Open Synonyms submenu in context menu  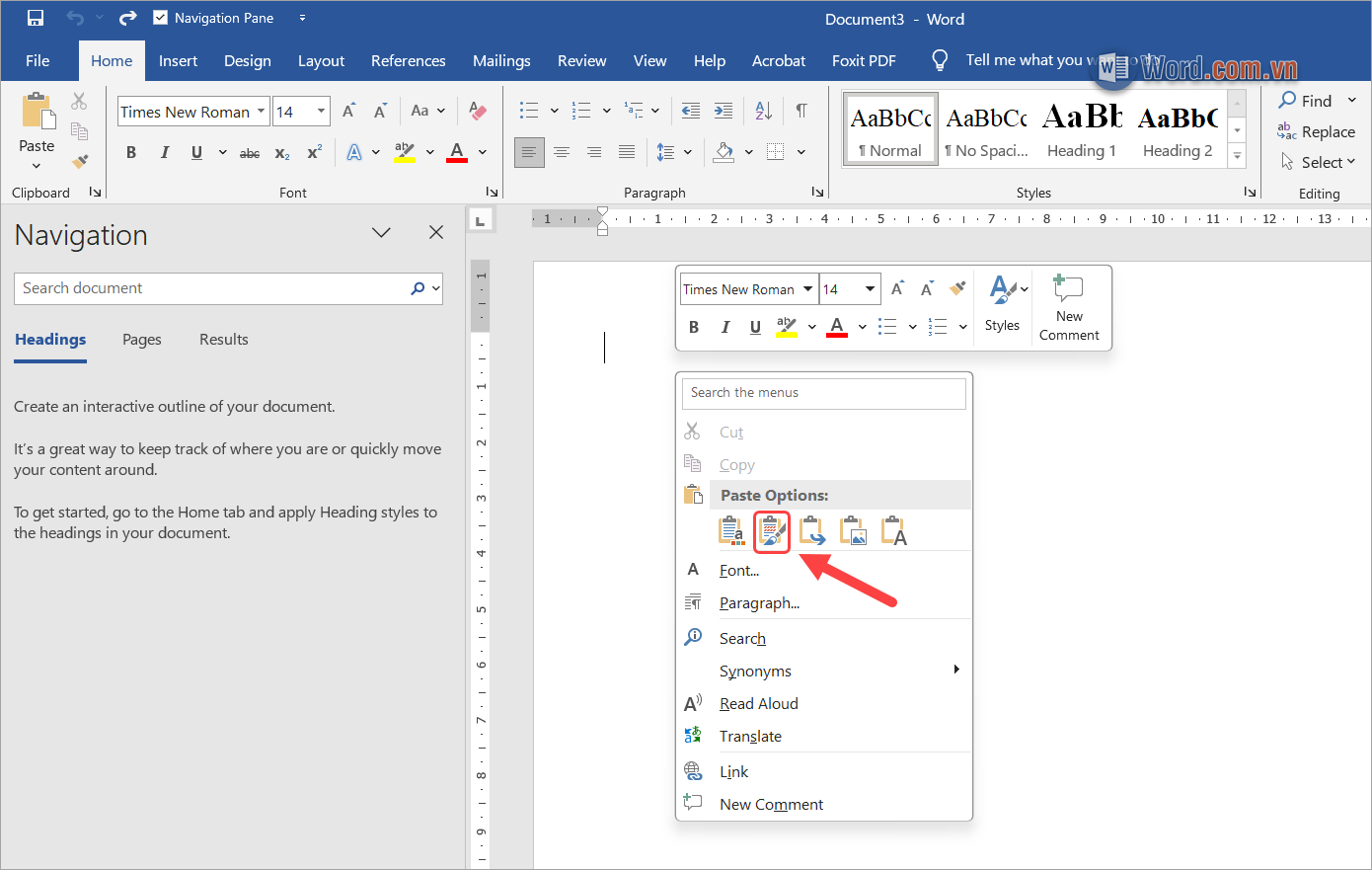coord(824,671)
